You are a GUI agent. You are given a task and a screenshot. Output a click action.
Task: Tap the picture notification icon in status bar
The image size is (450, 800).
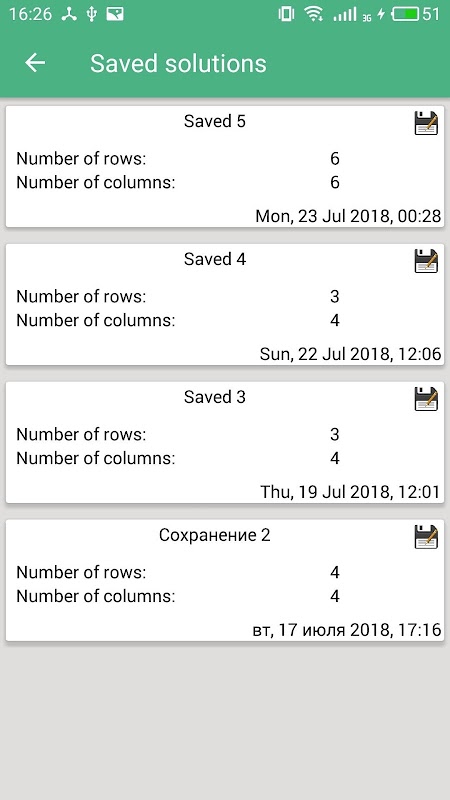tap(115, 14)
